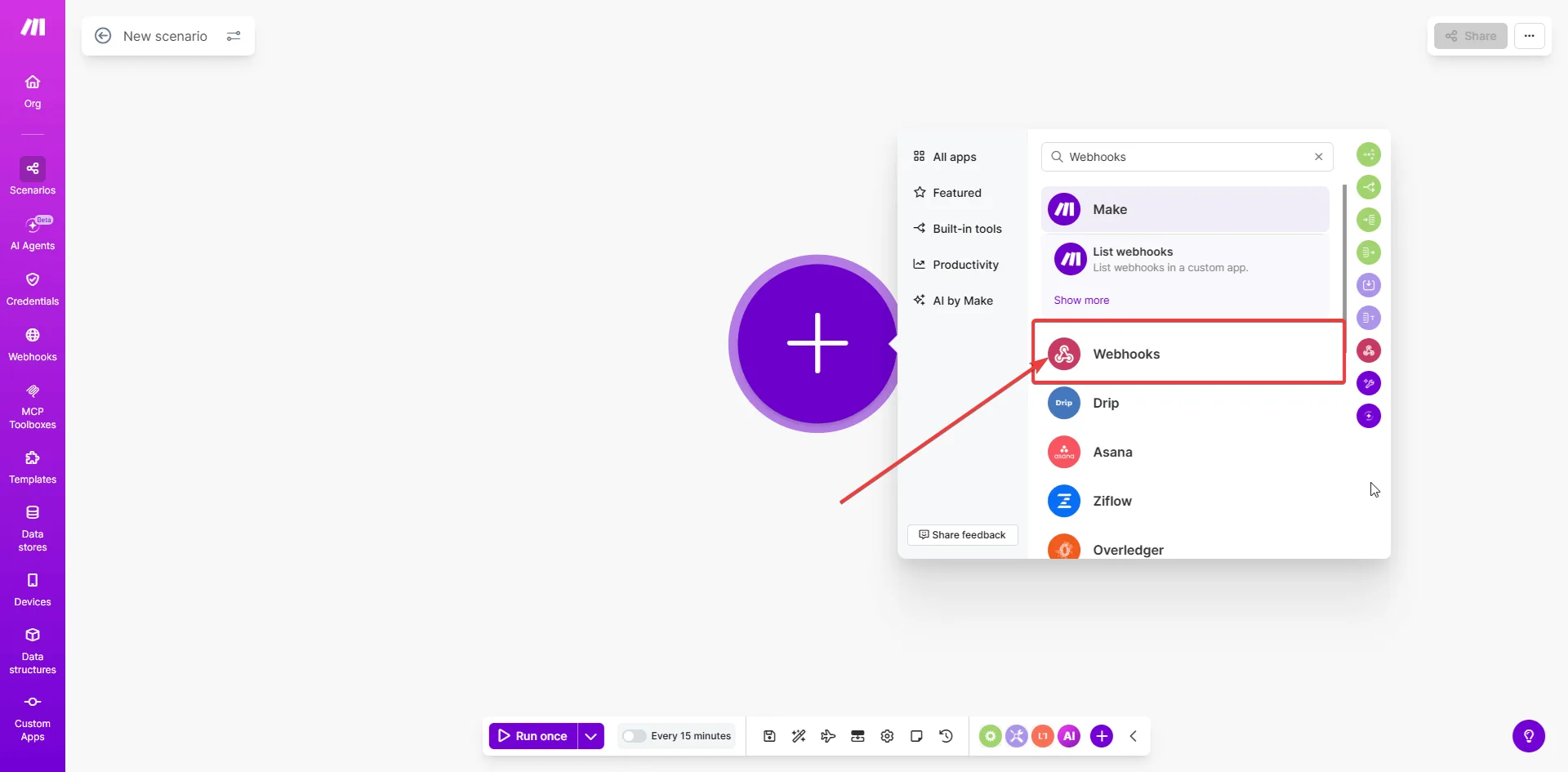Click light purple tools favorite in toolbar
The image size is (1568, 772).
click(x=1016, y=736)
